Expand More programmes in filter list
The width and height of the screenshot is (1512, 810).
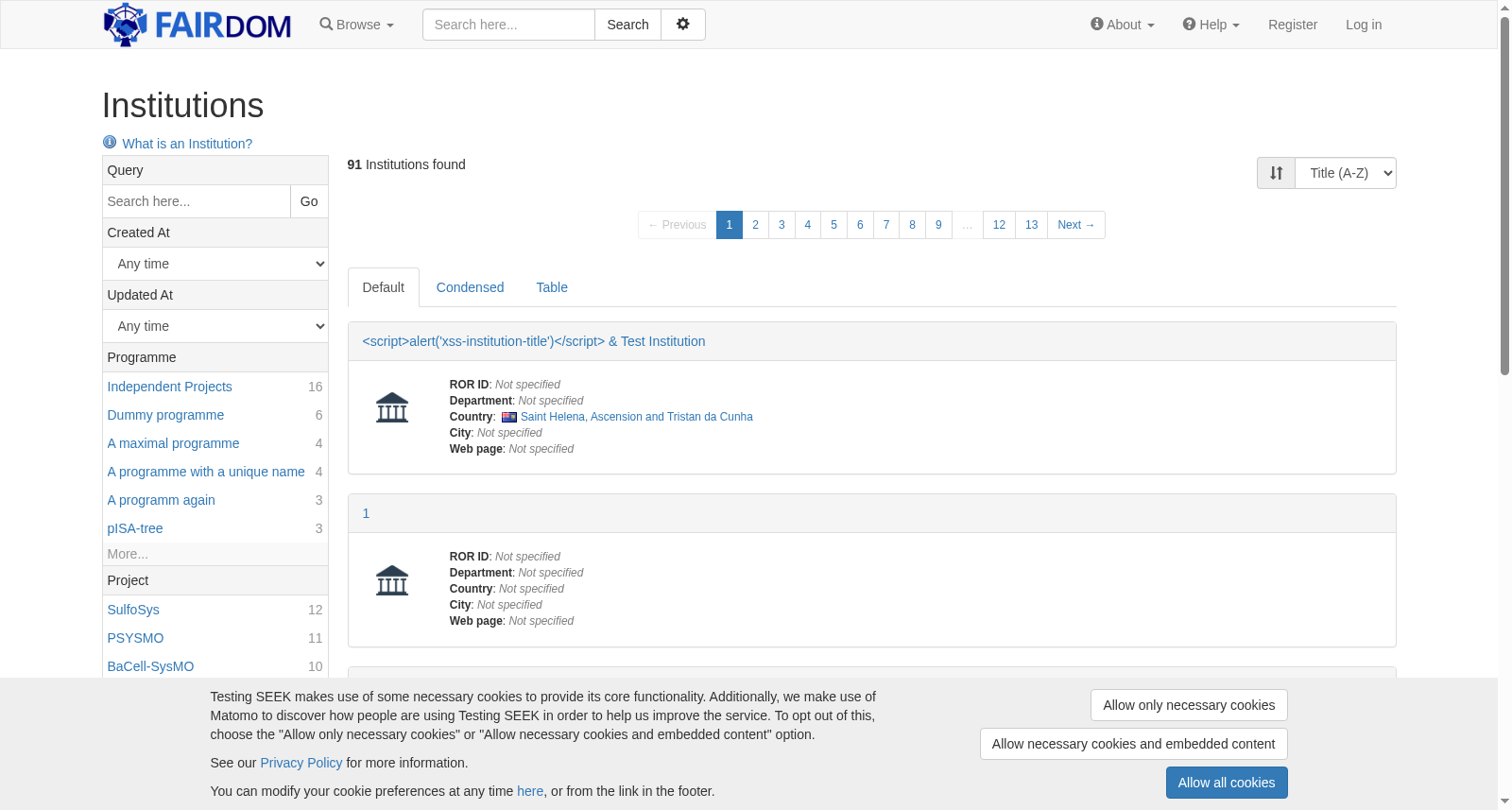(x=128, y=554)
